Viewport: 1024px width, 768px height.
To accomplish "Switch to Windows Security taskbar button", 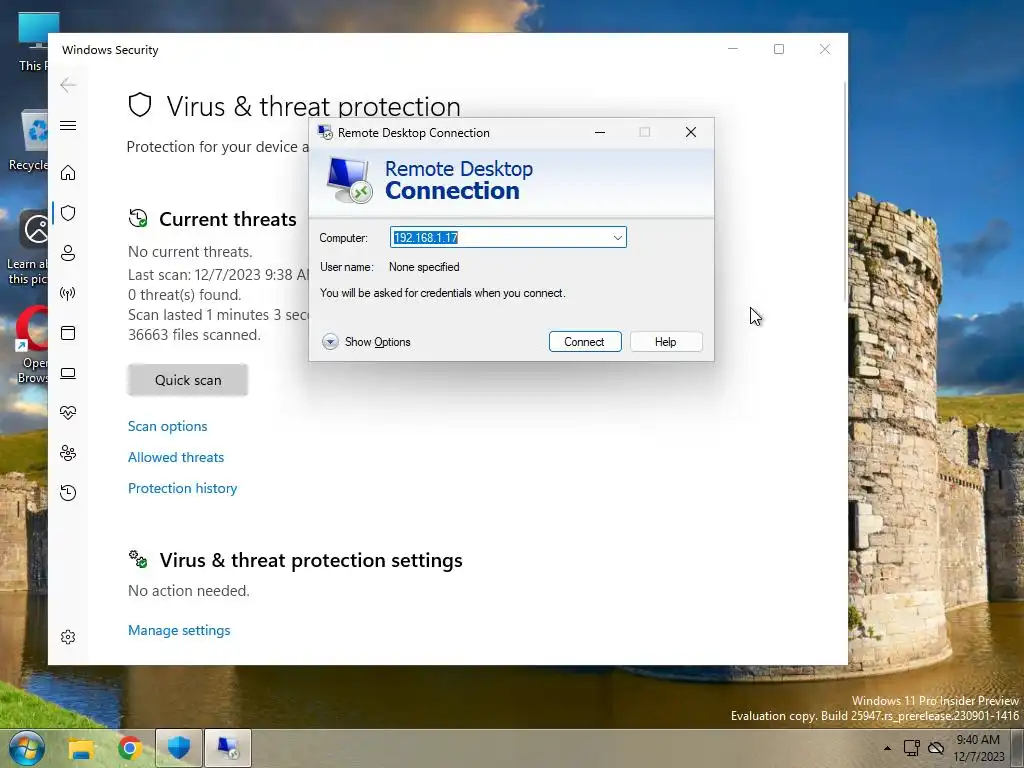I will 178,748.
